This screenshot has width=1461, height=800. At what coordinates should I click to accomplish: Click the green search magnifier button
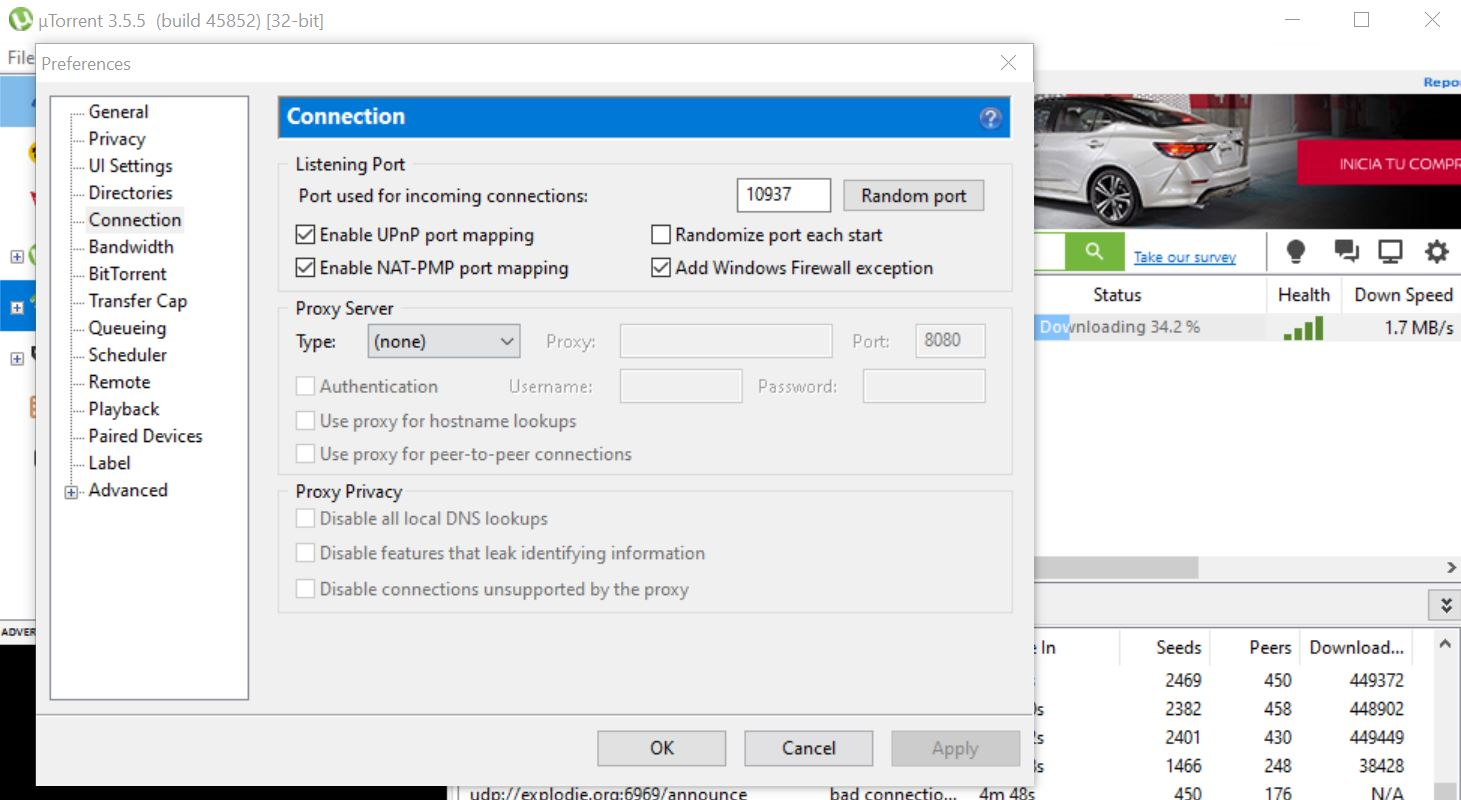(x=1094, y=252)
